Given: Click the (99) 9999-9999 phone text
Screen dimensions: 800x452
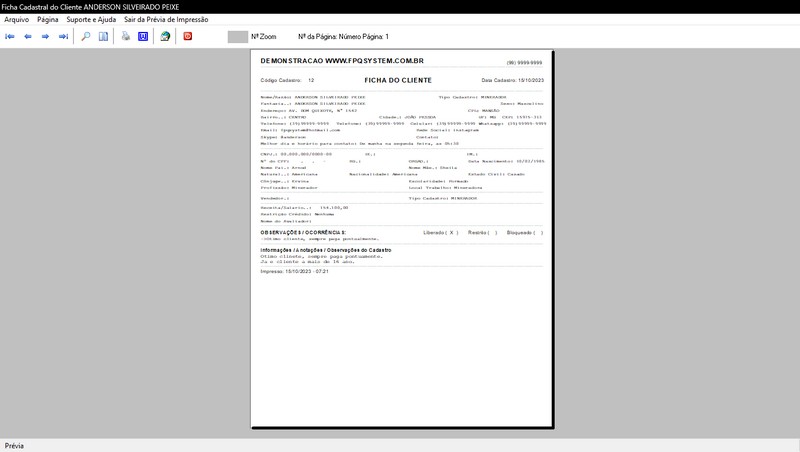Looking at the screenshot, I should (x=524, y=63).
